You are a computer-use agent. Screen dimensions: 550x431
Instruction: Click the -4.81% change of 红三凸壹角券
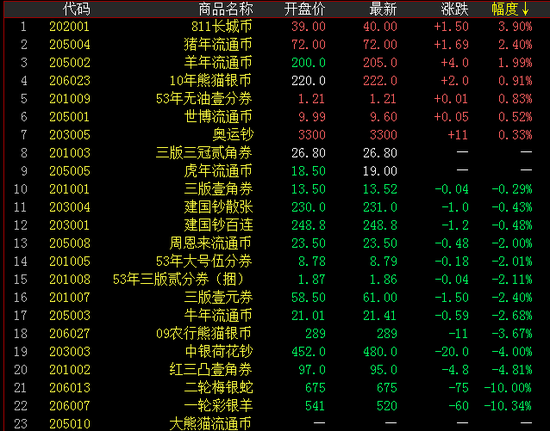tap(511, 370)
